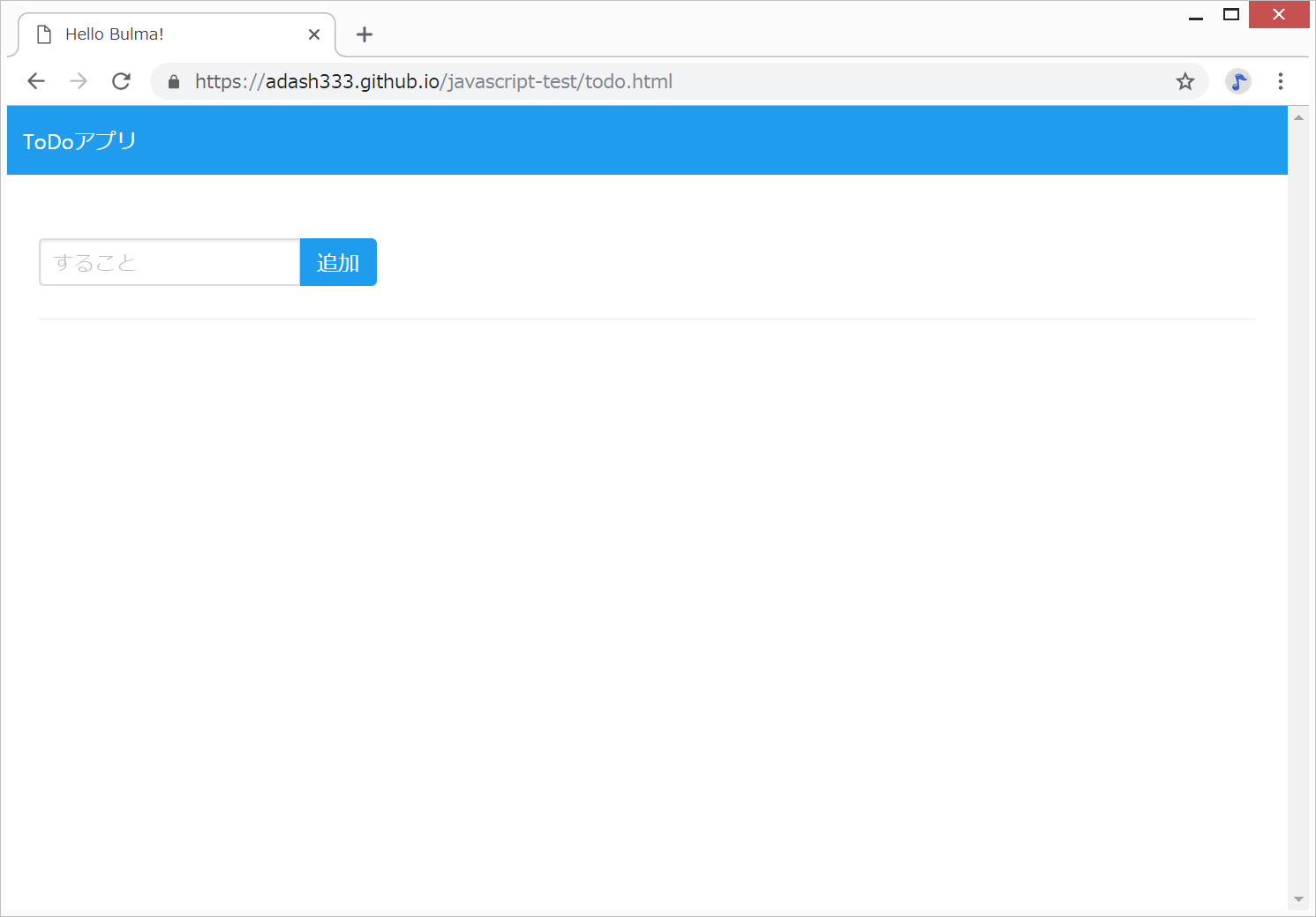Image resolution: width=1316 pixels, height=917 pixels.
Task: Open the Chrome three-dot menu
Action: pyautogui.click(x=1280, y=81)
